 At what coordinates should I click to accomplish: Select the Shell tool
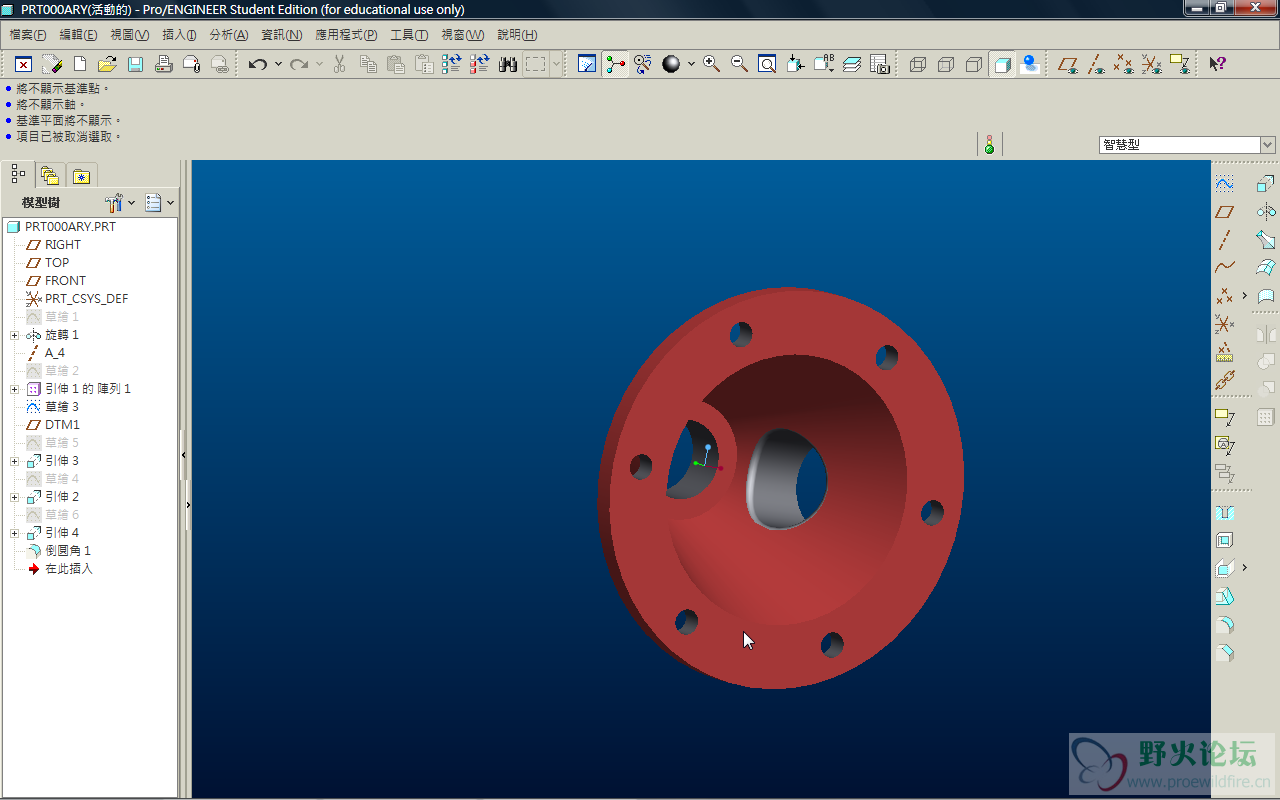(1224, 540)
